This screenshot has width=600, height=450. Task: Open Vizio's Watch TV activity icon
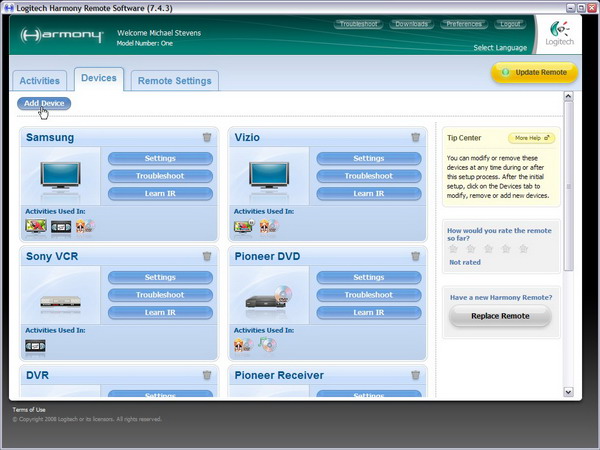tap(244, 226)
